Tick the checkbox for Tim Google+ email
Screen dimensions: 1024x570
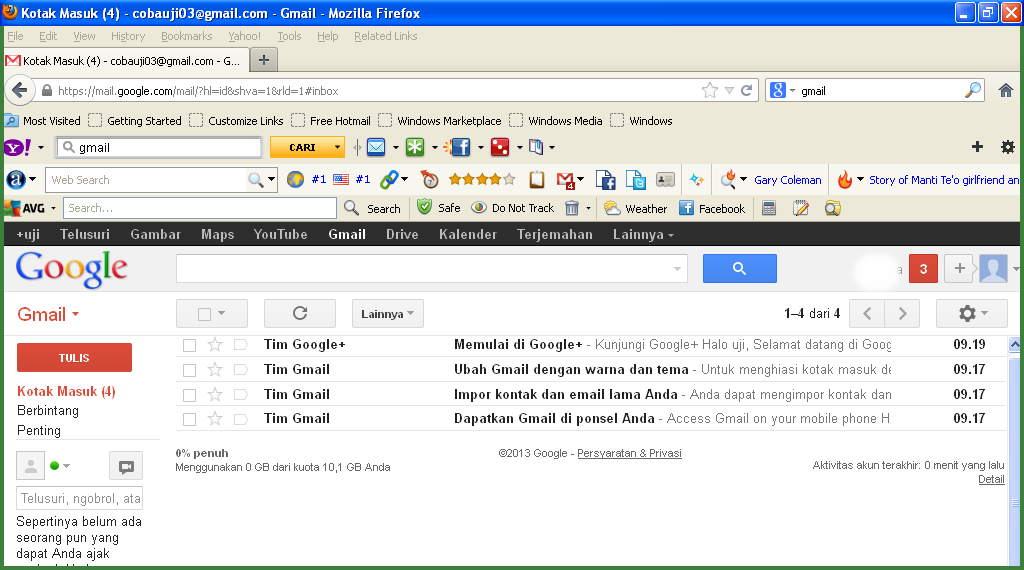[189, 345]
